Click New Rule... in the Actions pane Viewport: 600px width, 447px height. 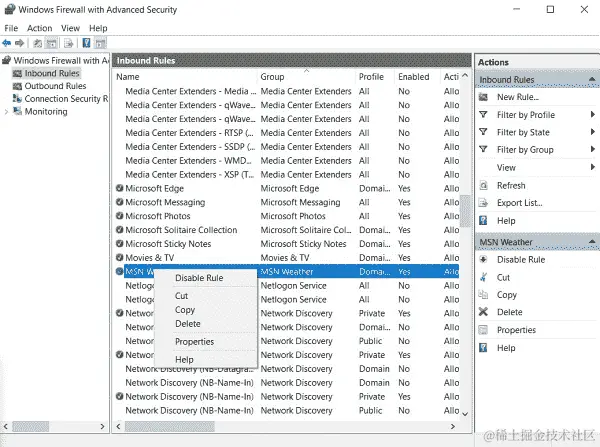518,97
